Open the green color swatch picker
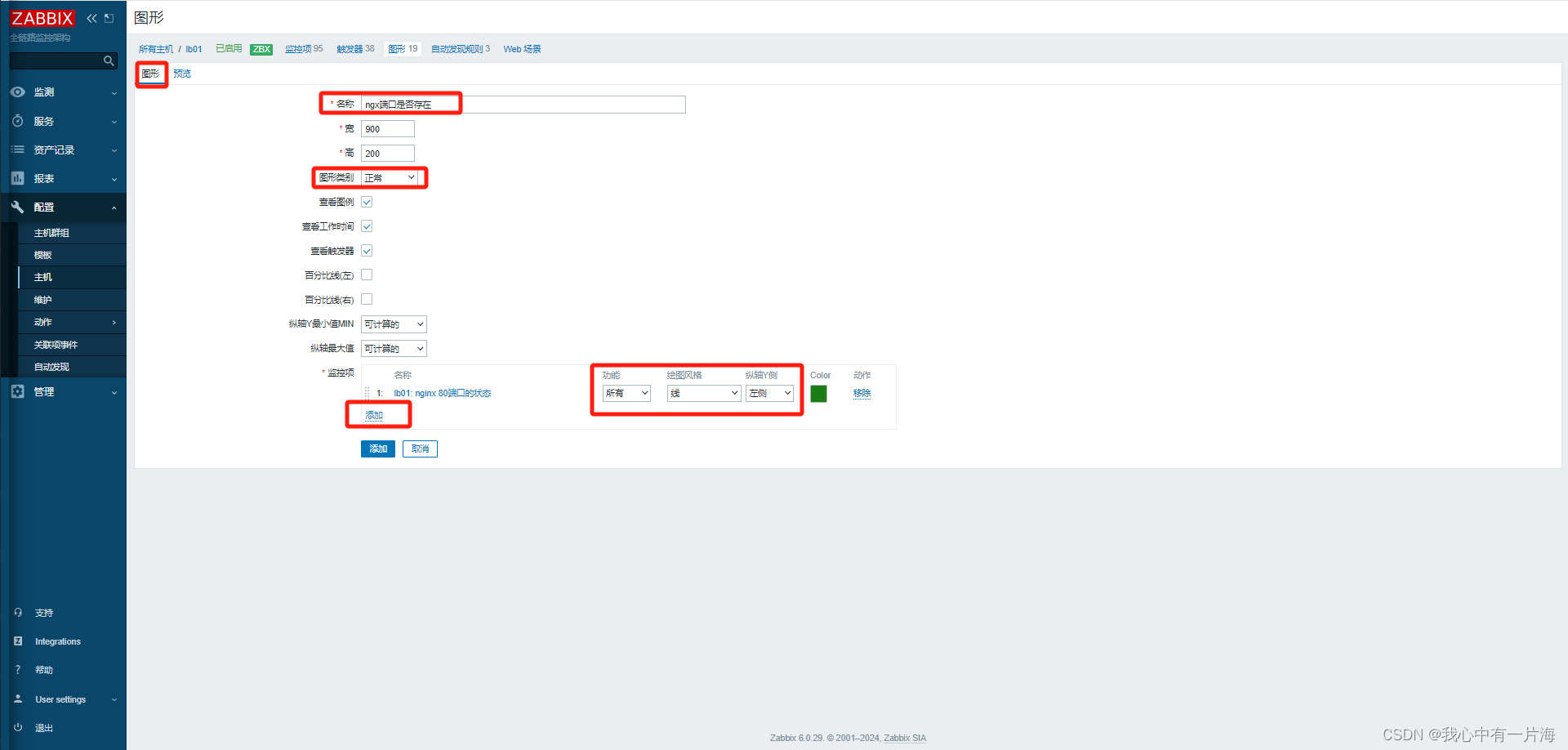 click(x=818, y=393)
